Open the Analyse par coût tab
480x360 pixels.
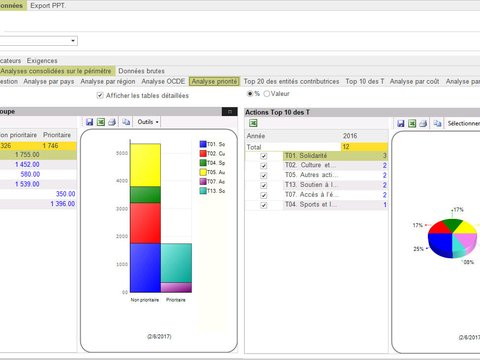pos(414,81)
